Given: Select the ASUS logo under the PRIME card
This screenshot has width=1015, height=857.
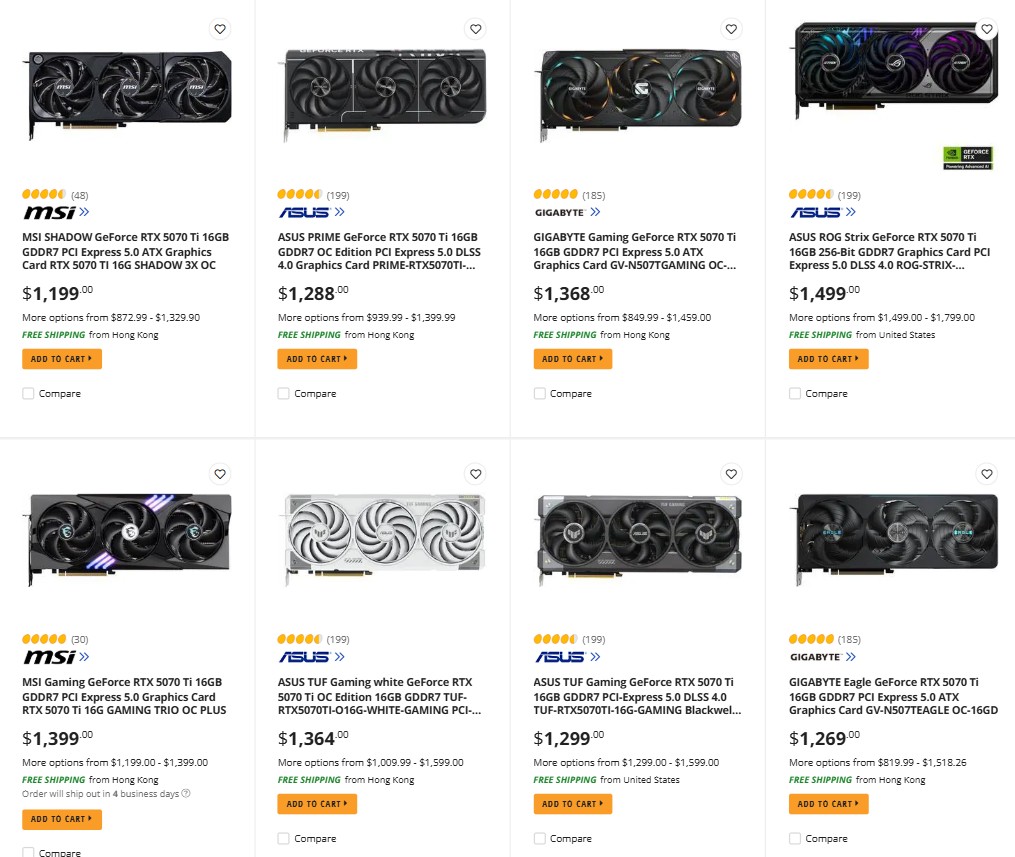Looking at the screenshot, I should tap(306, 212).
